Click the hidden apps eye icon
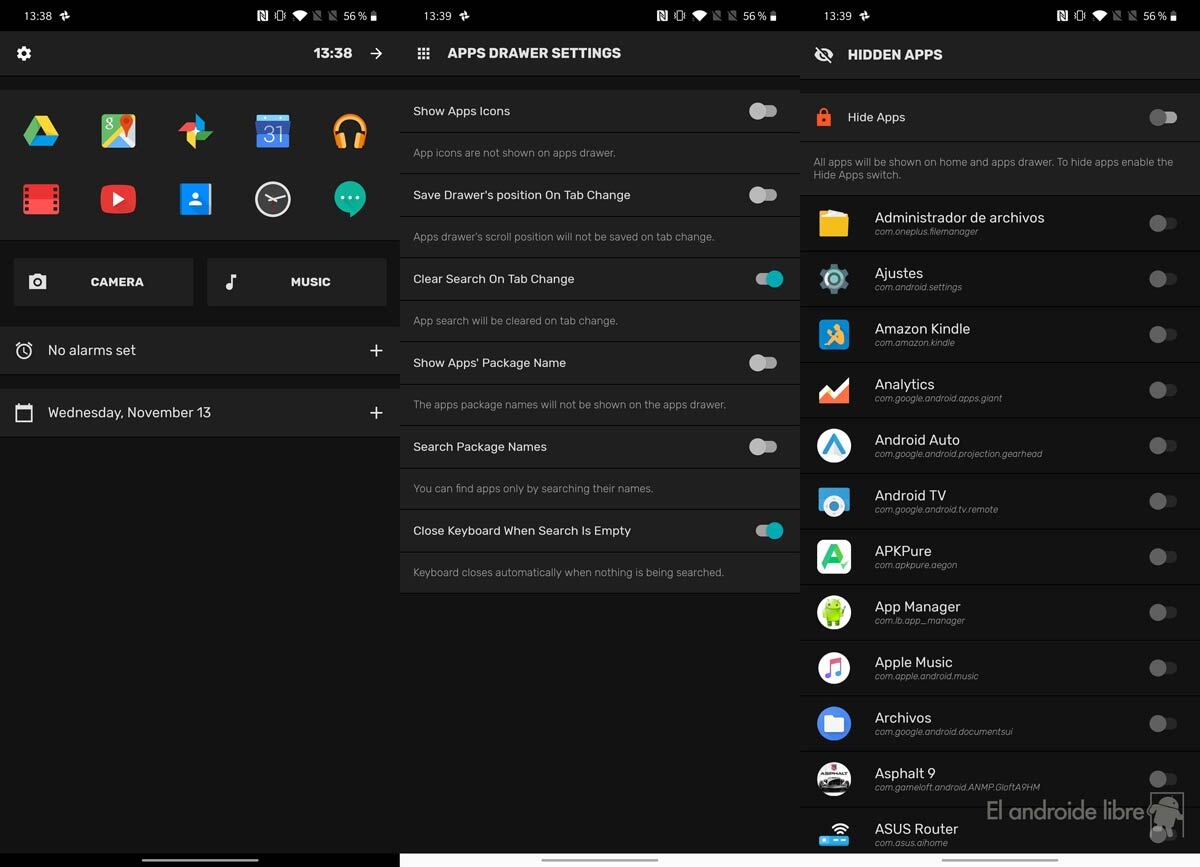The height and width of the screenshot is (867, 1200). pos(823,54)
